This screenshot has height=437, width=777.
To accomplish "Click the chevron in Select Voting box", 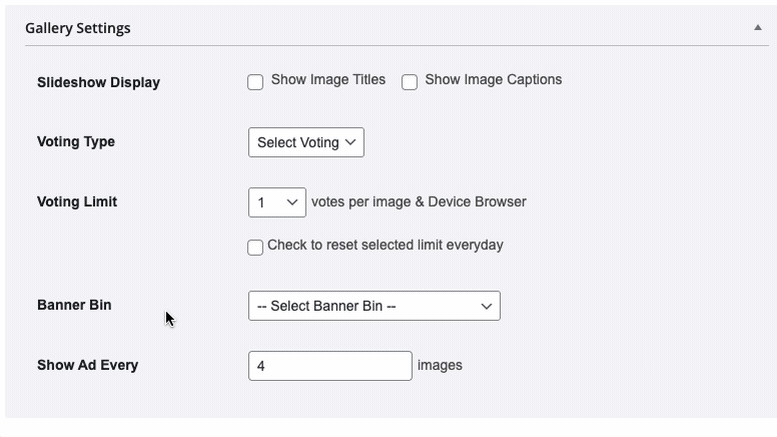I will tap(350, 143).
